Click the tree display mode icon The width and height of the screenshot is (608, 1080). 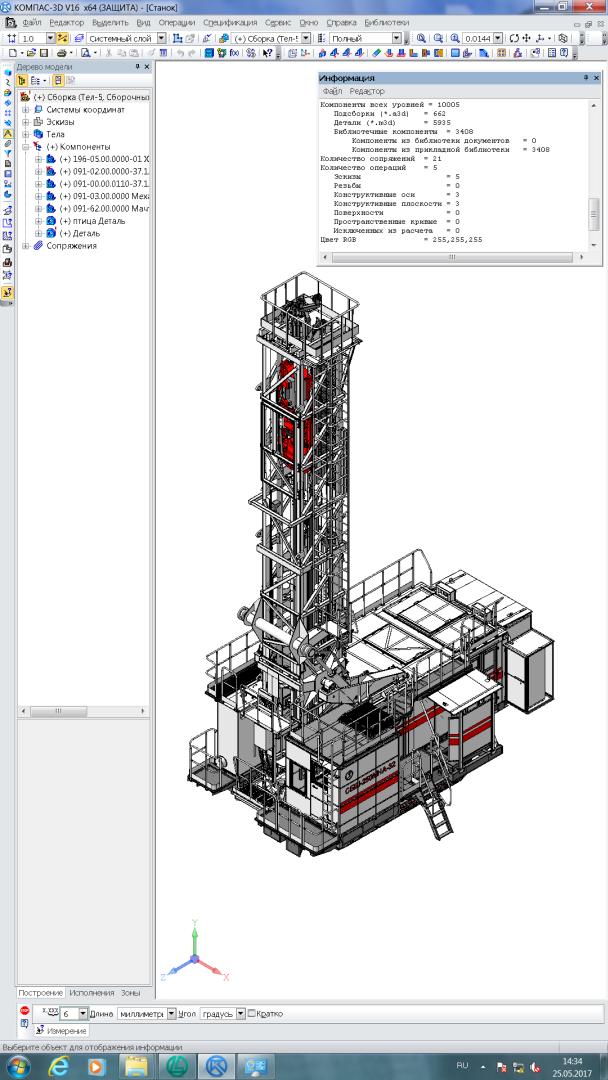pos(23,80)
